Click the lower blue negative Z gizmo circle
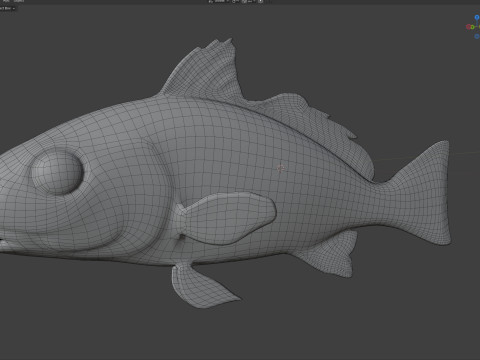Image resolution: width=480 pixels, height=360 pixels. (x=477, y=36)
